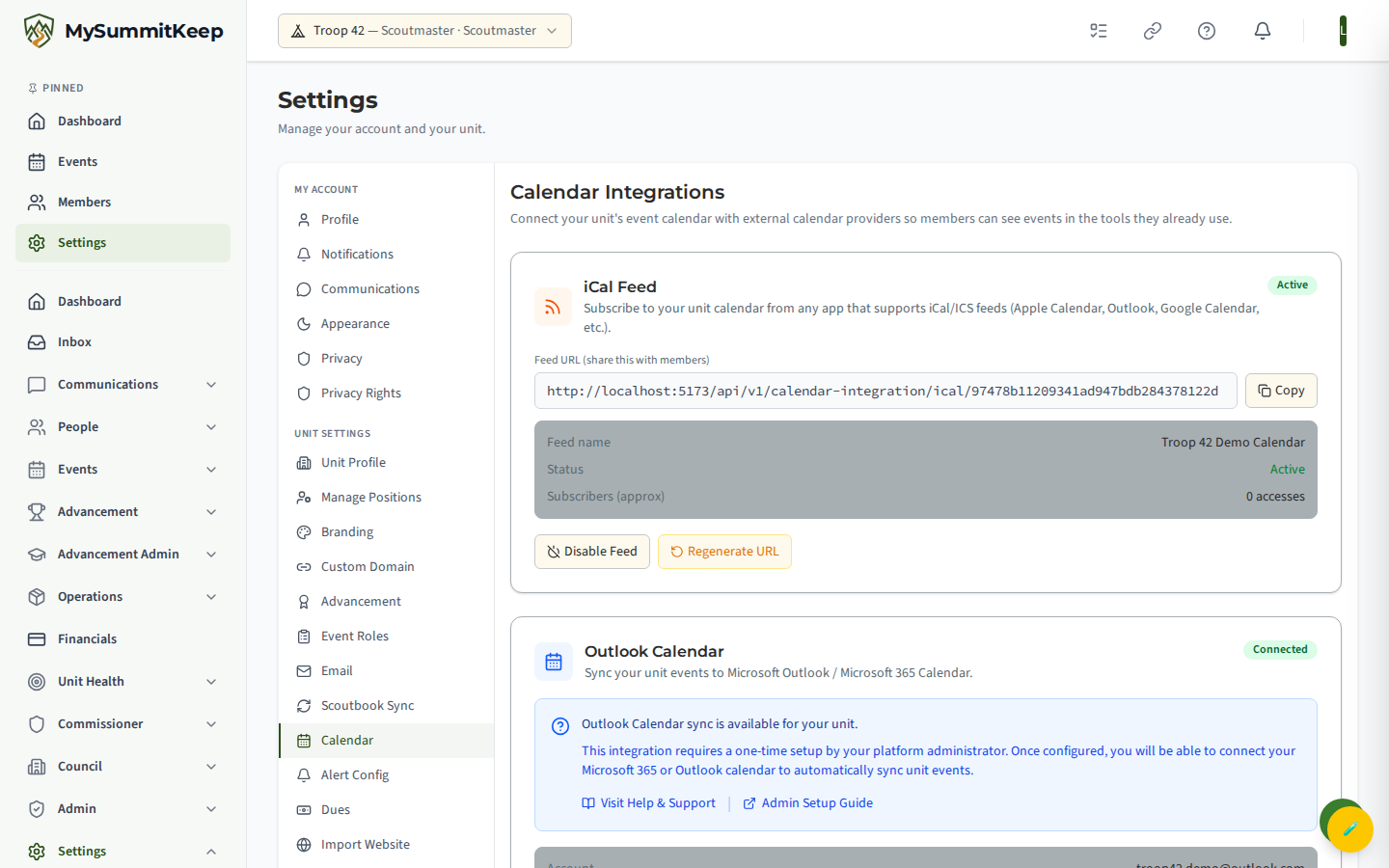
Task: Expand the Council sidebar section
Action: pyautogui.click(x=123, y=767)
